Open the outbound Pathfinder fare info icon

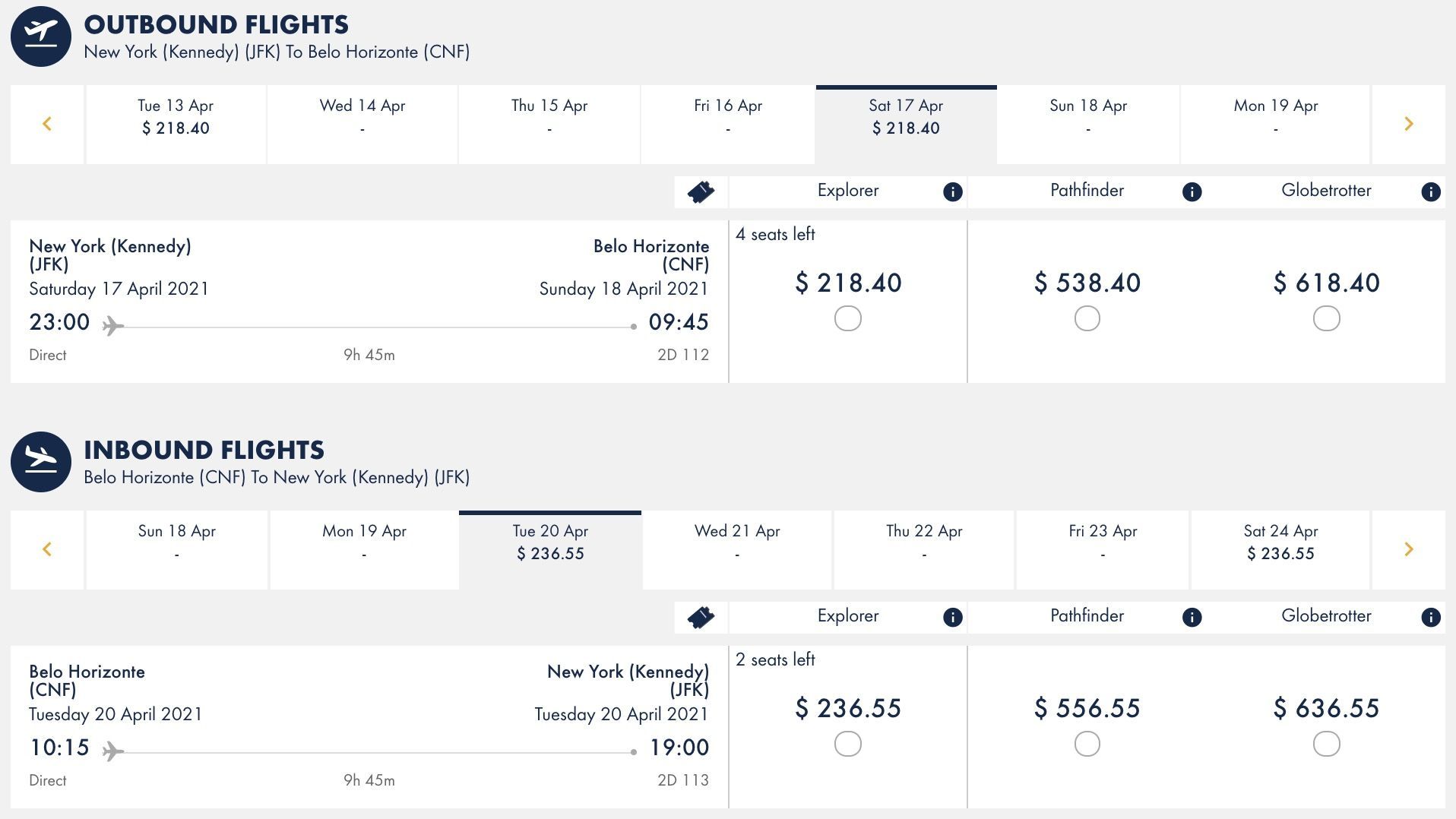click(x=1192, y=192)
